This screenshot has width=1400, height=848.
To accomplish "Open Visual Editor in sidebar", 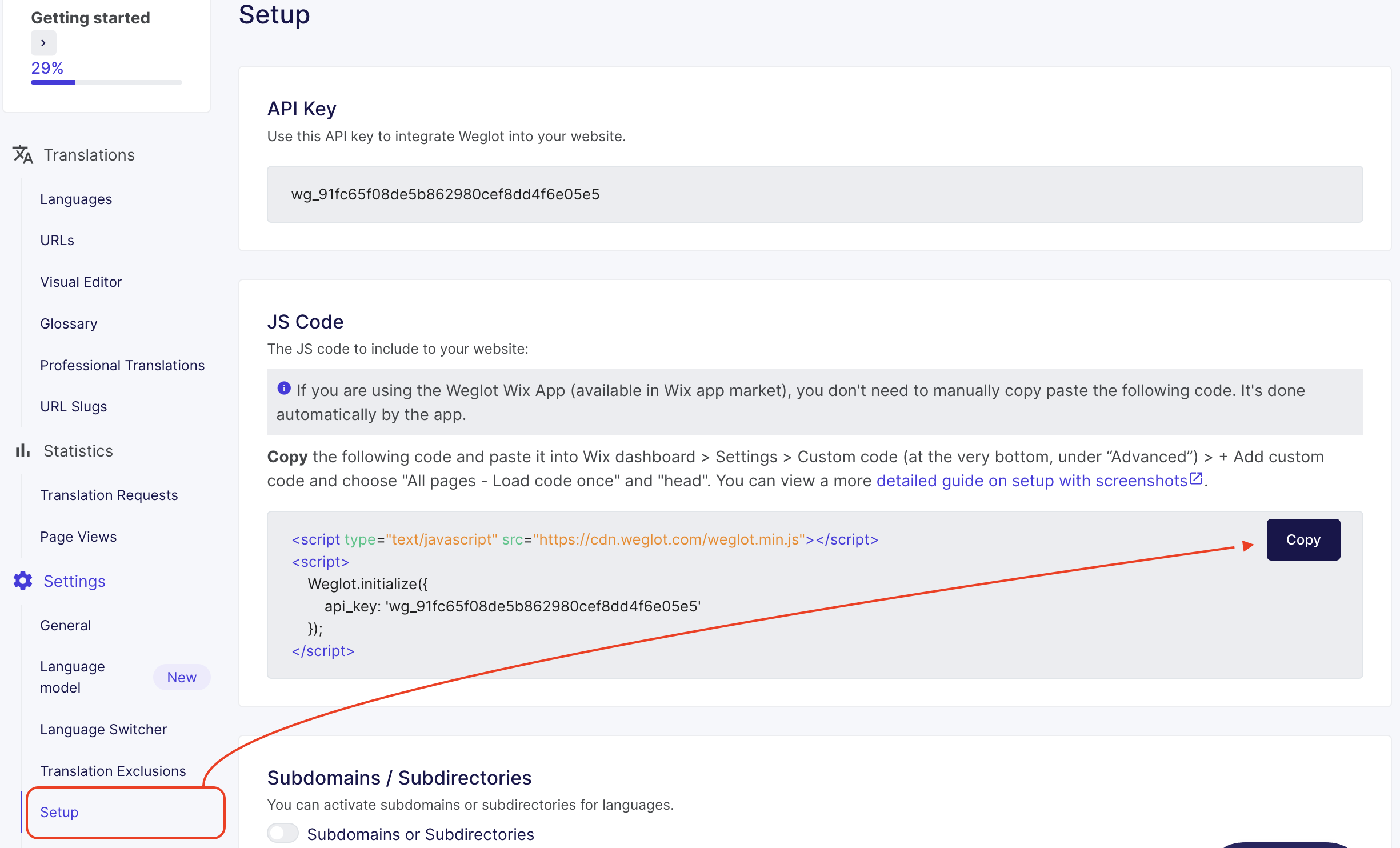I will coord(81,282).
